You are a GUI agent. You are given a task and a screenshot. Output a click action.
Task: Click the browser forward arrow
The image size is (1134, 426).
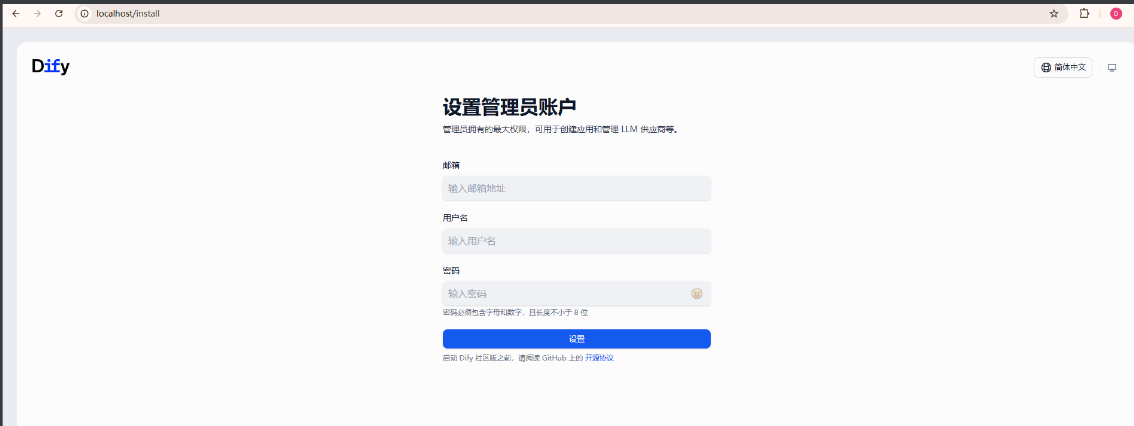[x=38, y=14]
